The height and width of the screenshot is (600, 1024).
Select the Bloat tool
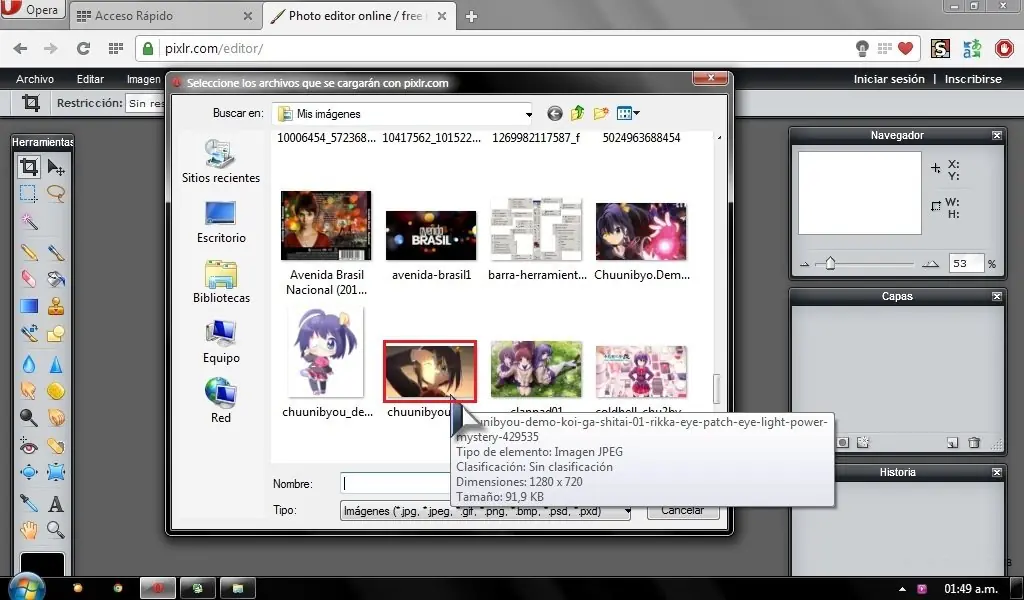29,472
